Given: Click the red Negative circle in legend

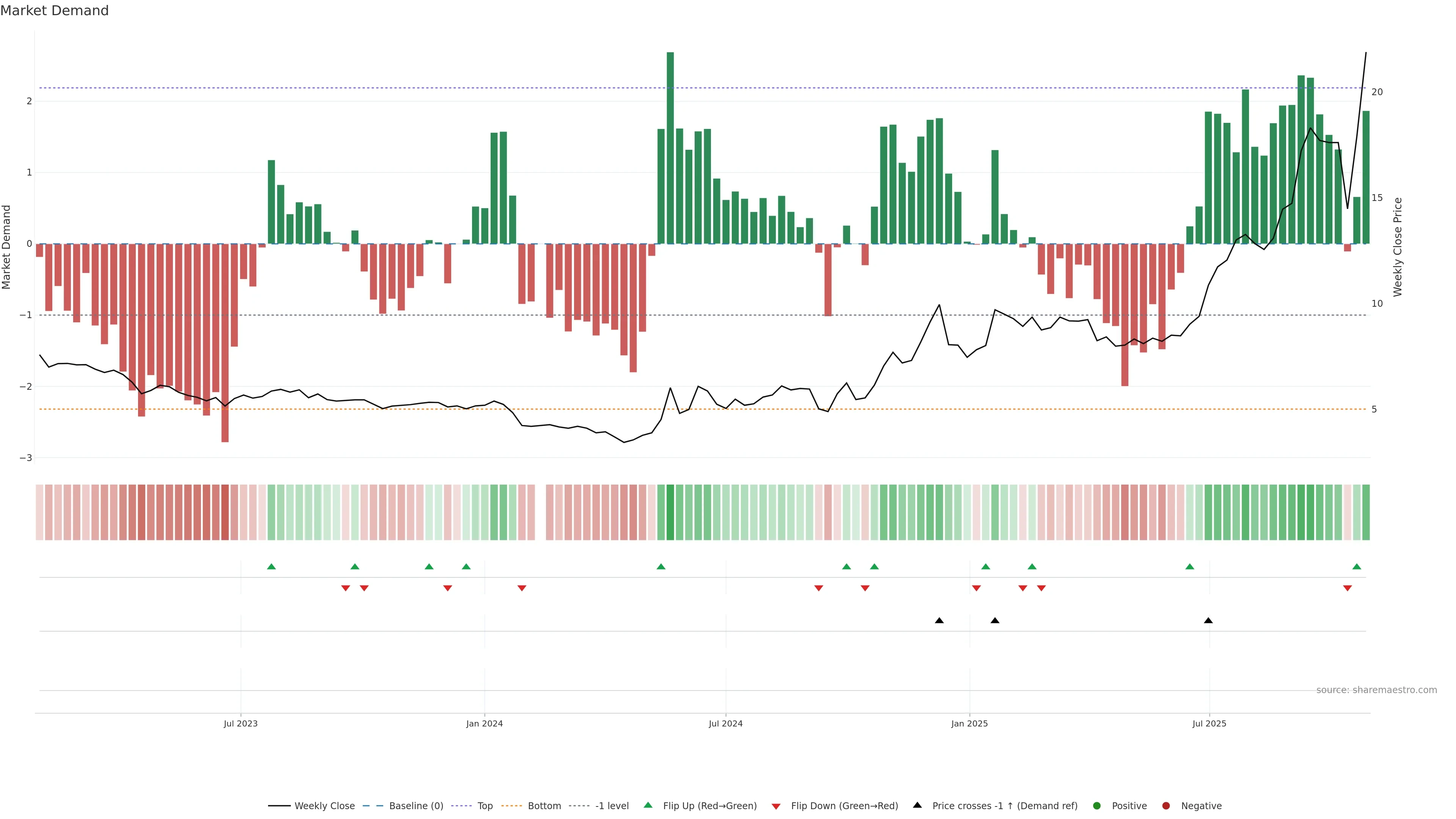Looking at the screenshot, I should point(1166,806).
